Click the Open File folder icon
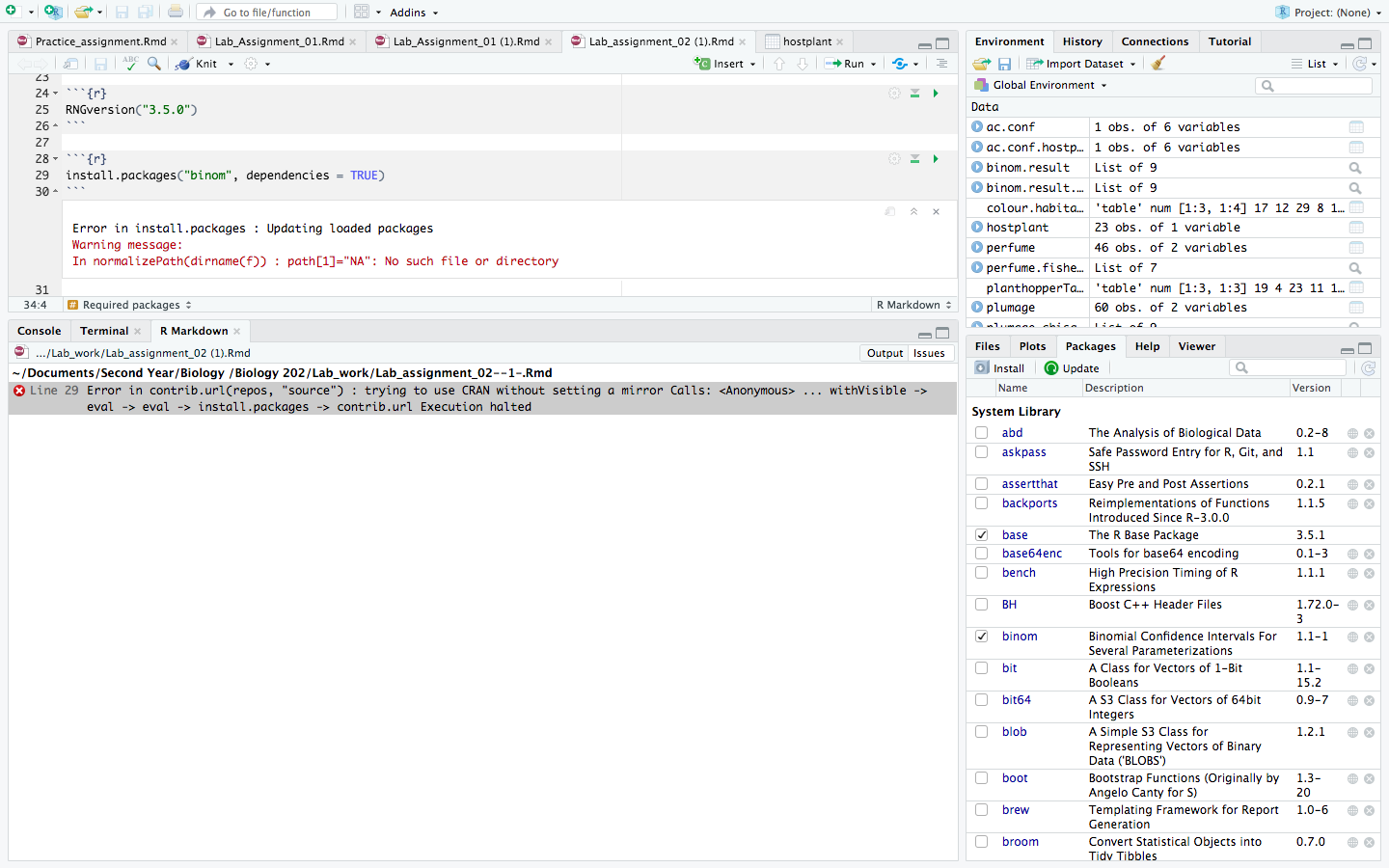The height and width of the screenshot is (868, 1389). [x=84, y=12]
